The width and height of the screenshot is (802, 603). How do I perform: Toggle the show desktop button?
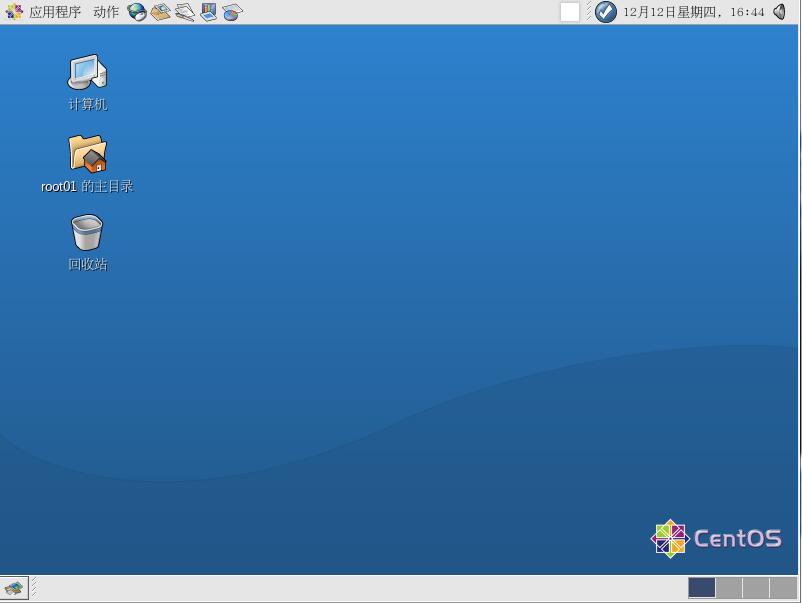(x=14, y=589)
